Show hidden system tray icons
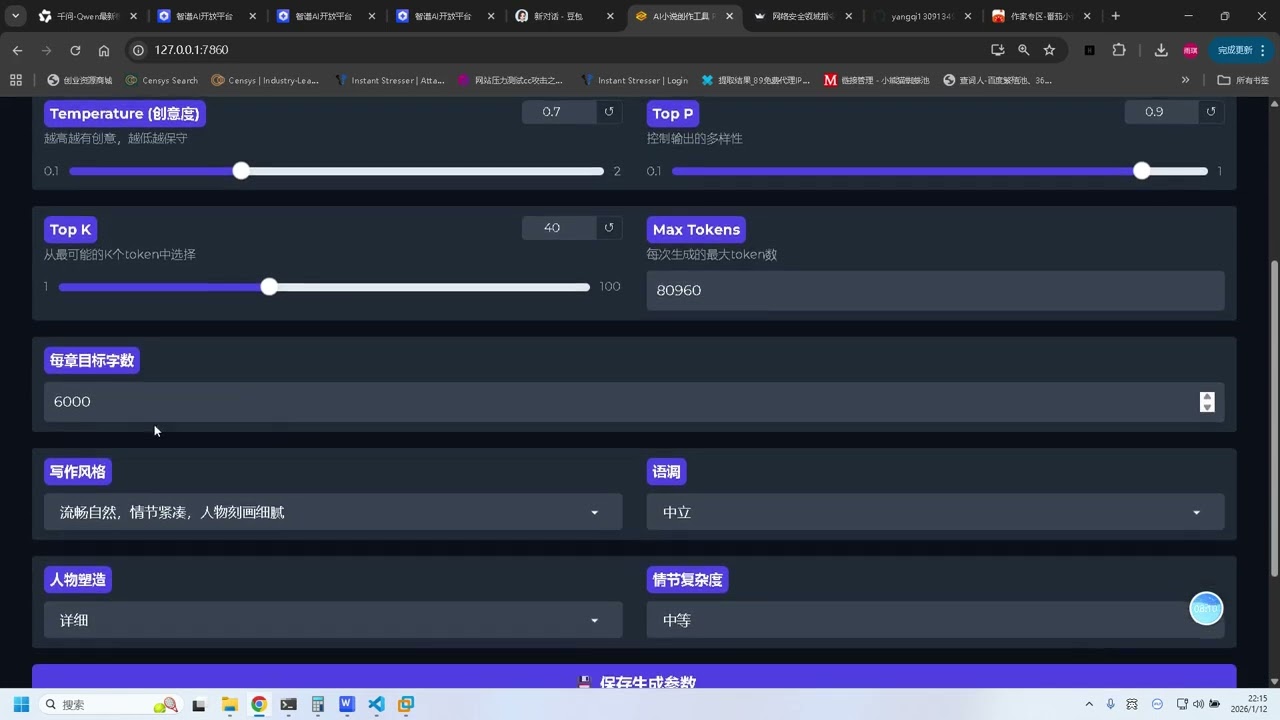The height and width of the screenshot is (720, 1280). coord(1090,704)
